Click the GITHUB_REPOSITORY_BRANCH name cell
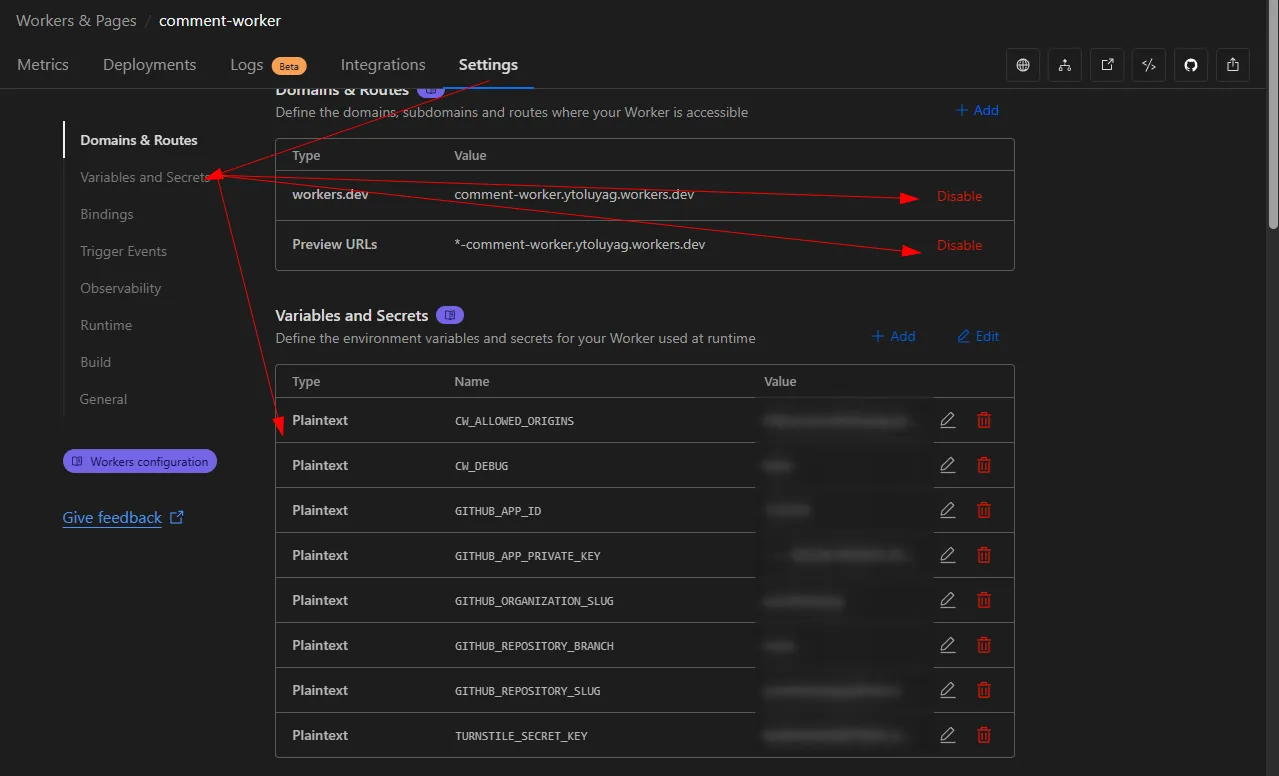 (x=534, y=646)
